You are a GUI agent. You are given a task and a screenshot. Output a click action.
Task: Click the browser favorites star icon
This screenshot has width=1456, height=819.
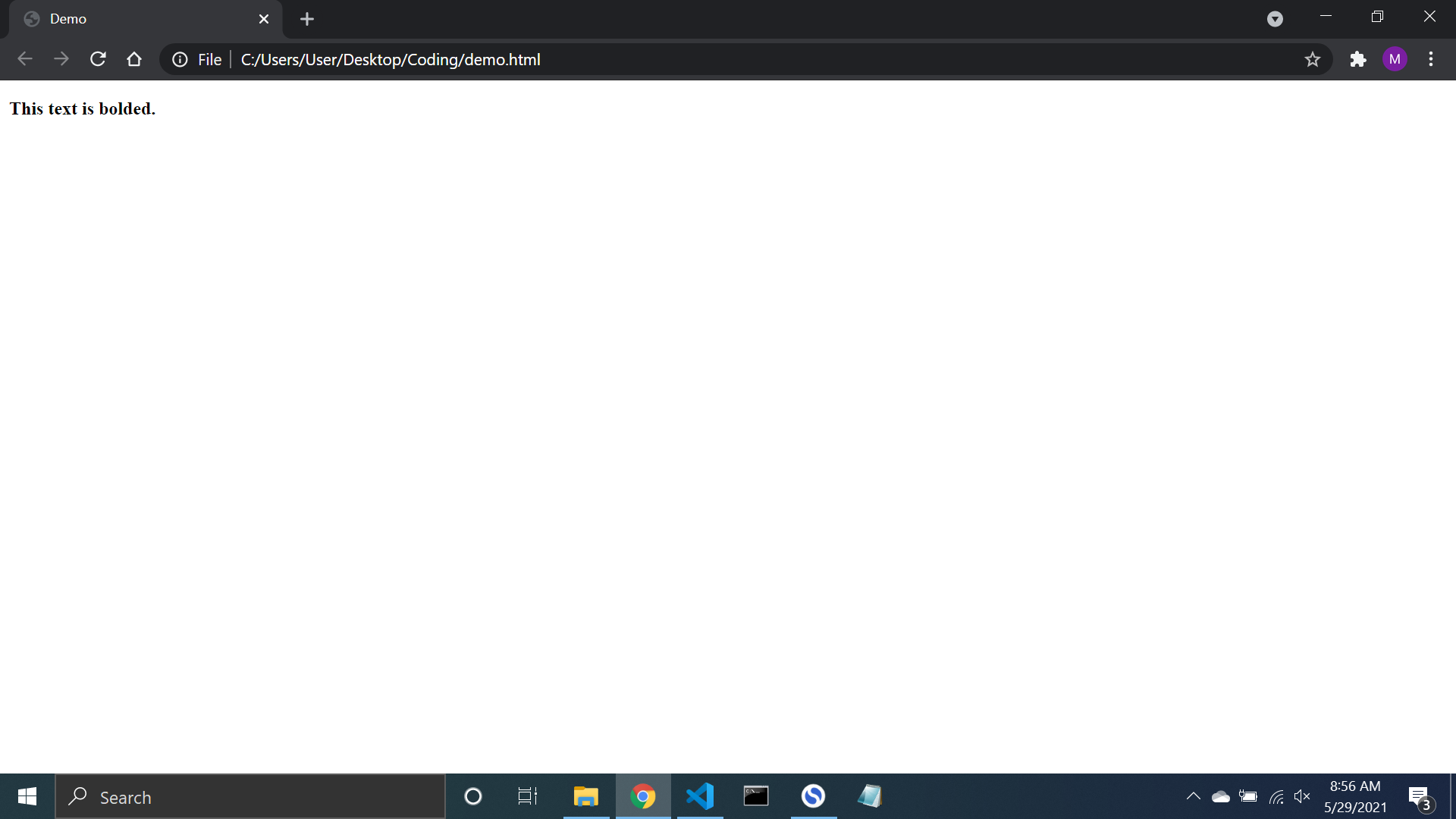(1312, 59)
